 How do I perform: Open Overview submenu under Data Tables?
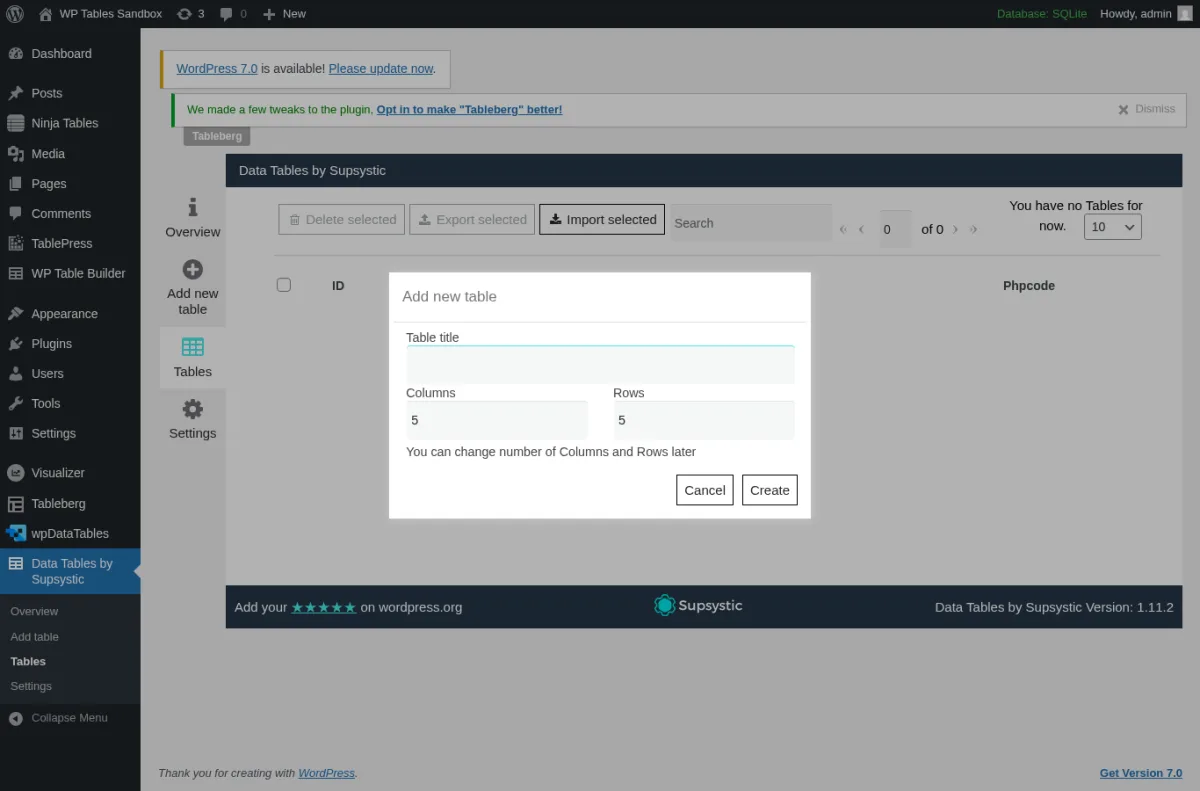pyautogui.click(x=34, y=611)
